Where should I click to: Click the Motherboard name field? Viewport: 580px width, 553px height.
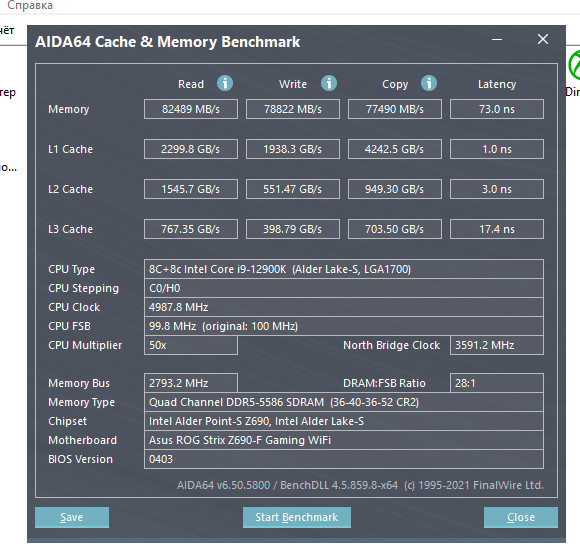point(344,440)
